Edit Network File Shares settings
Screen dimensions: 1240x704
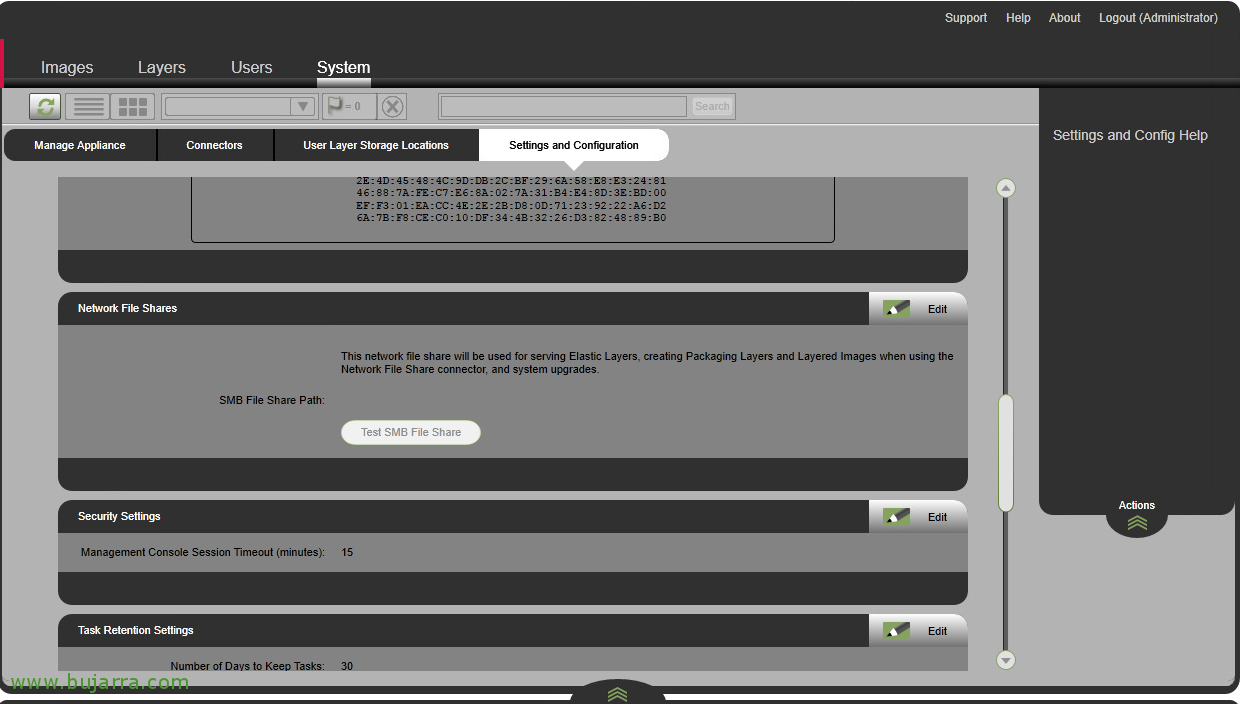coord(918,309)
